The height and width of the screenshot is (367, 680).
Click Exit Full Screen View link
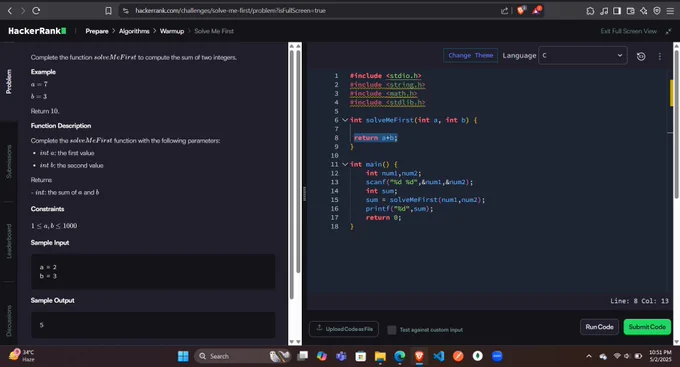point(628,31)
